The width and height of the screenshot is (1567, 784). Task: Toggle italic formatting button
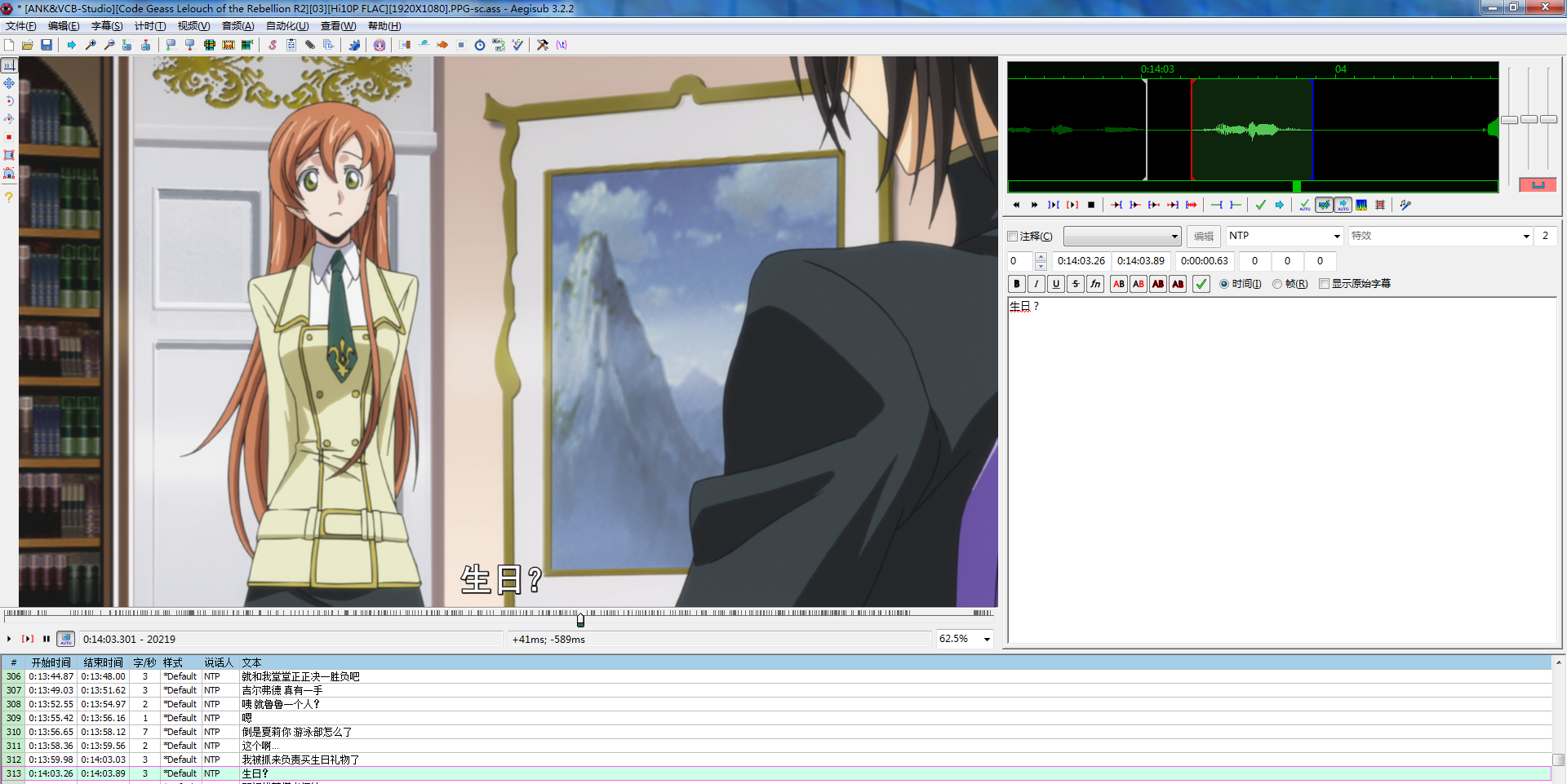(x=1037, y=284)
